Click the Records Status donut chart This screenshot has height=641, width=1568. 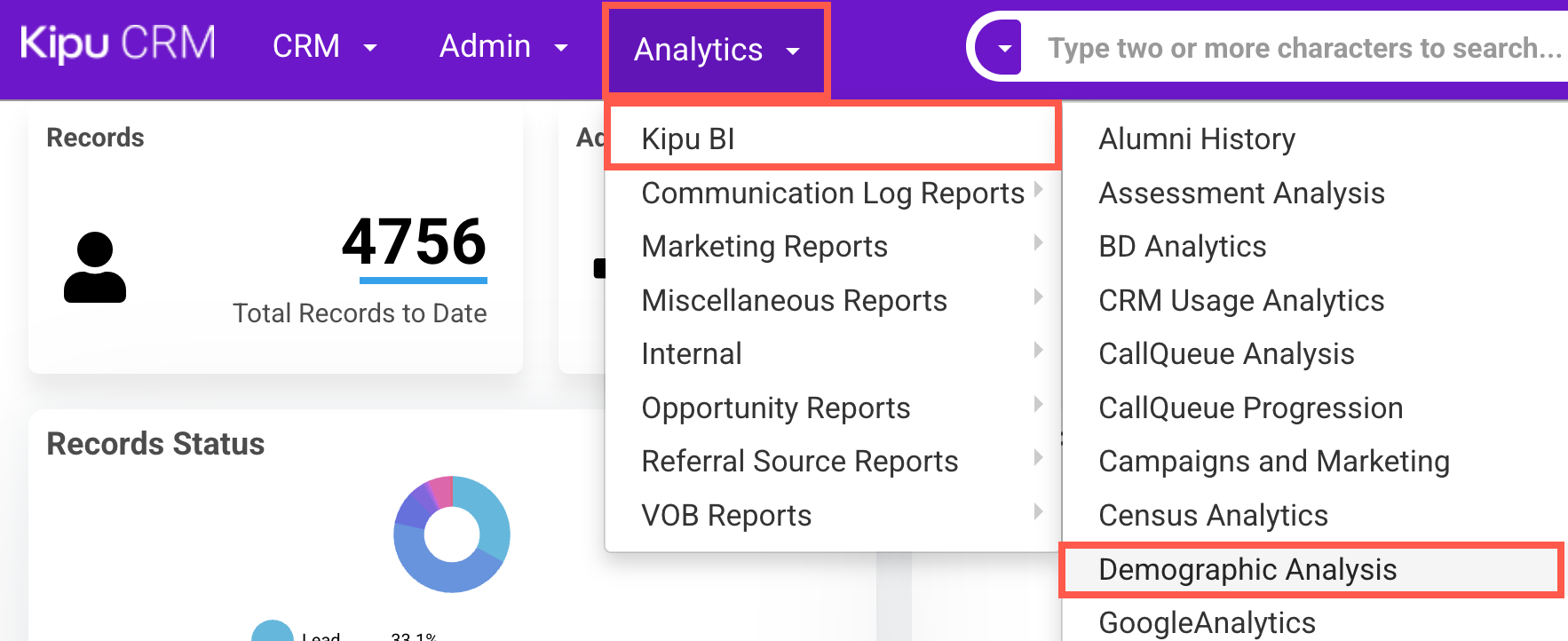452,534
